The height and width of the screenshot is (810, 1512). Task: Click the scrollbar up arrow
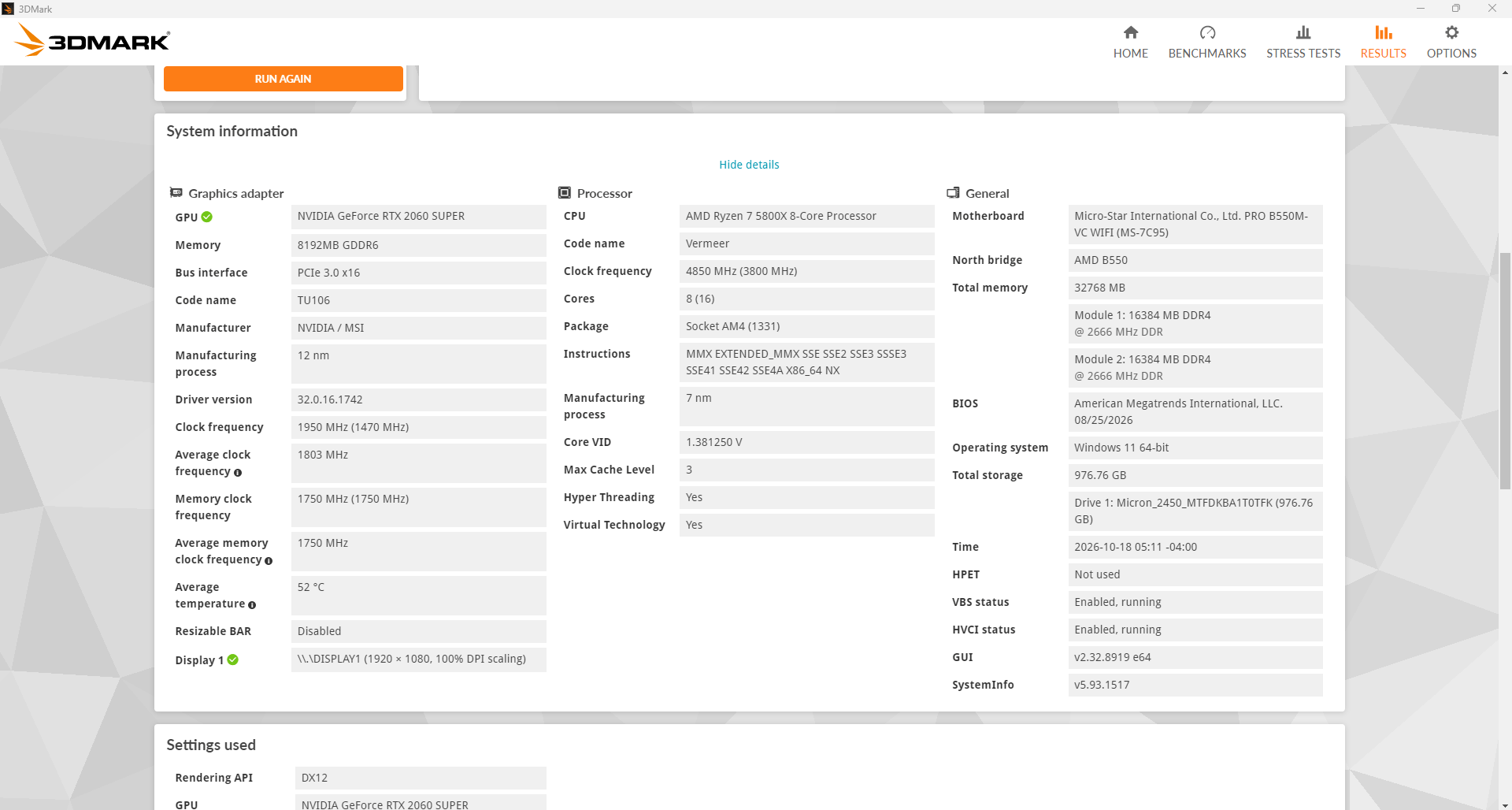click(1505, 72)
